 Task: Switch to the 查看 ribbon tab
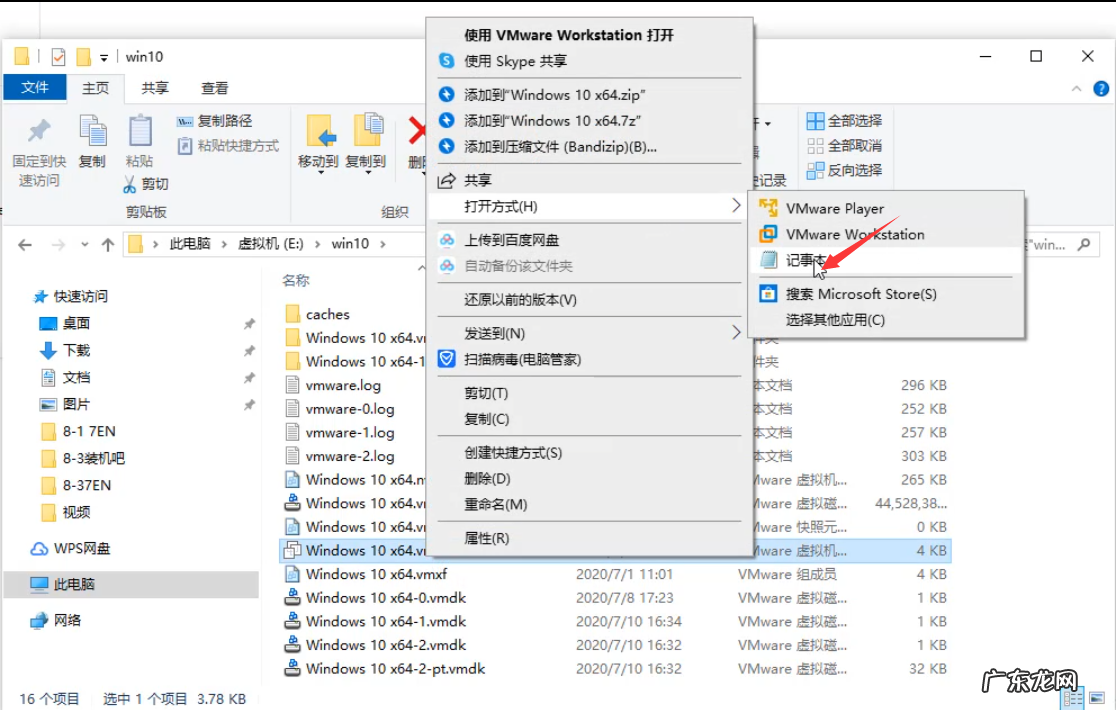(x=215, y=88)
